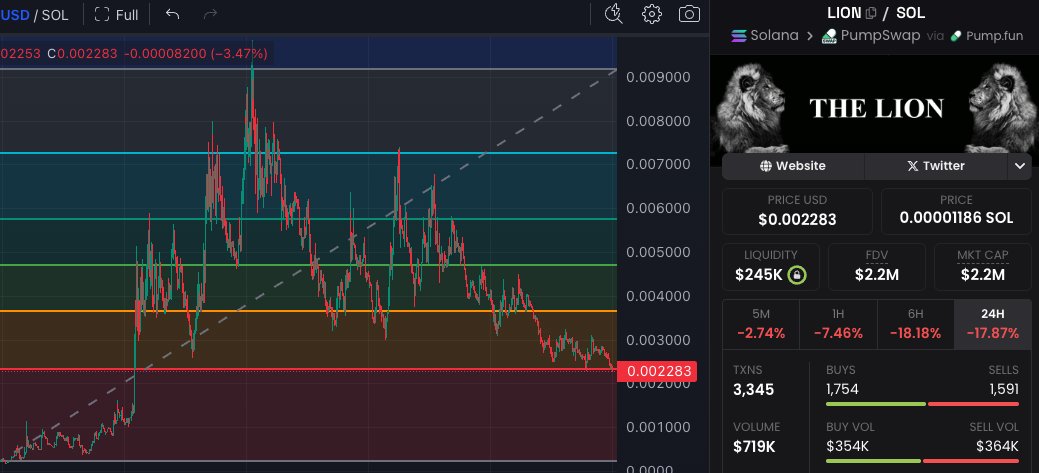The width and height of the screenshot is (1039, 473).
Task: Open chart settings gear
Action: (x=651, y=14)
